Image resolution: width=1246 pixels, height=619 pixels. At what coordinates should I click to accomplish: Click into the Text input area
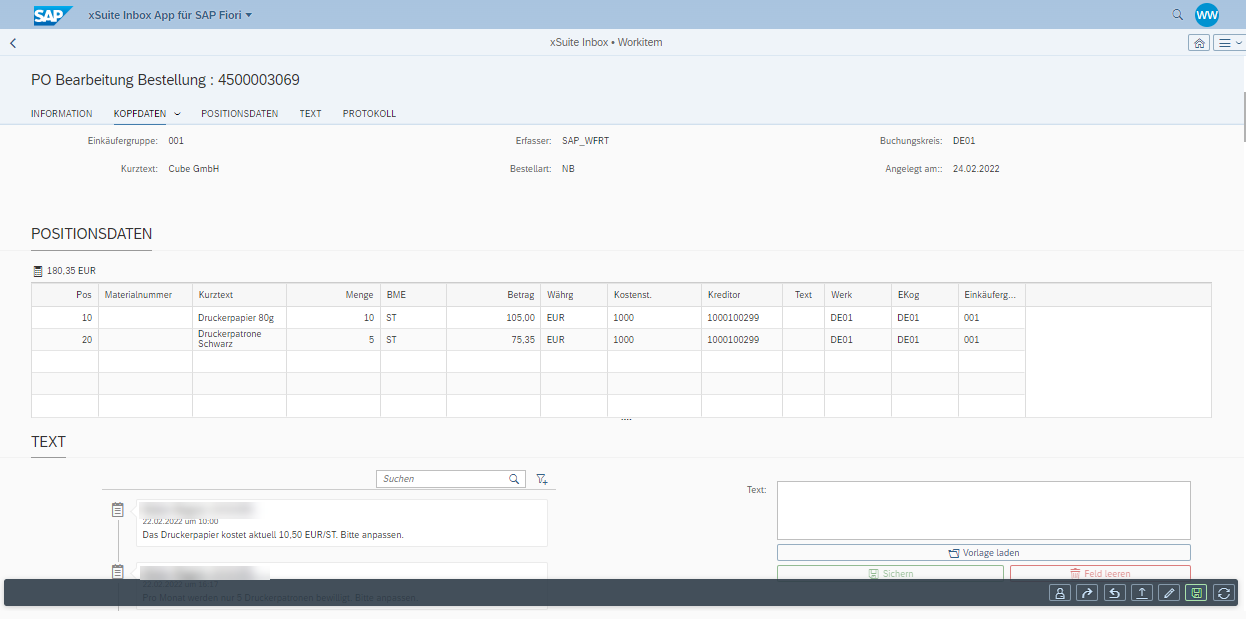983,510
